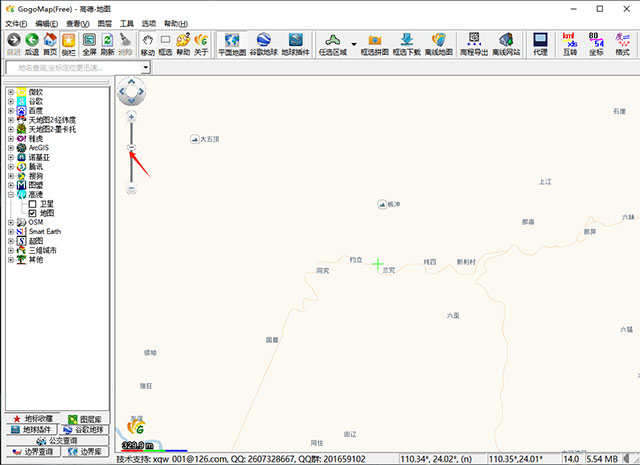Image resolution: width=640 pixels, height=465 pixels.
Task: Open the place search dropdown arrow
Action: pos(145,68)
